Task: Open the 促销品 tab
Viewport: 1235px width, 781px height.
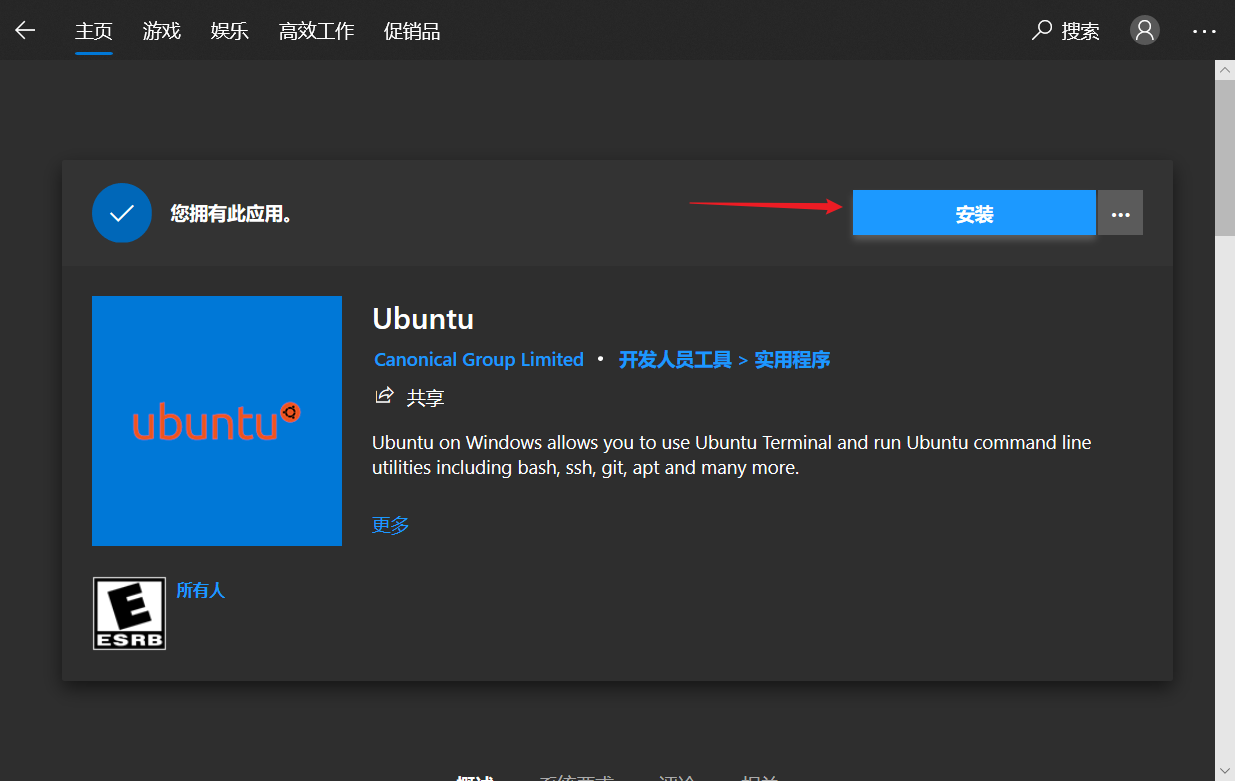Action: (x=412, y=31)
